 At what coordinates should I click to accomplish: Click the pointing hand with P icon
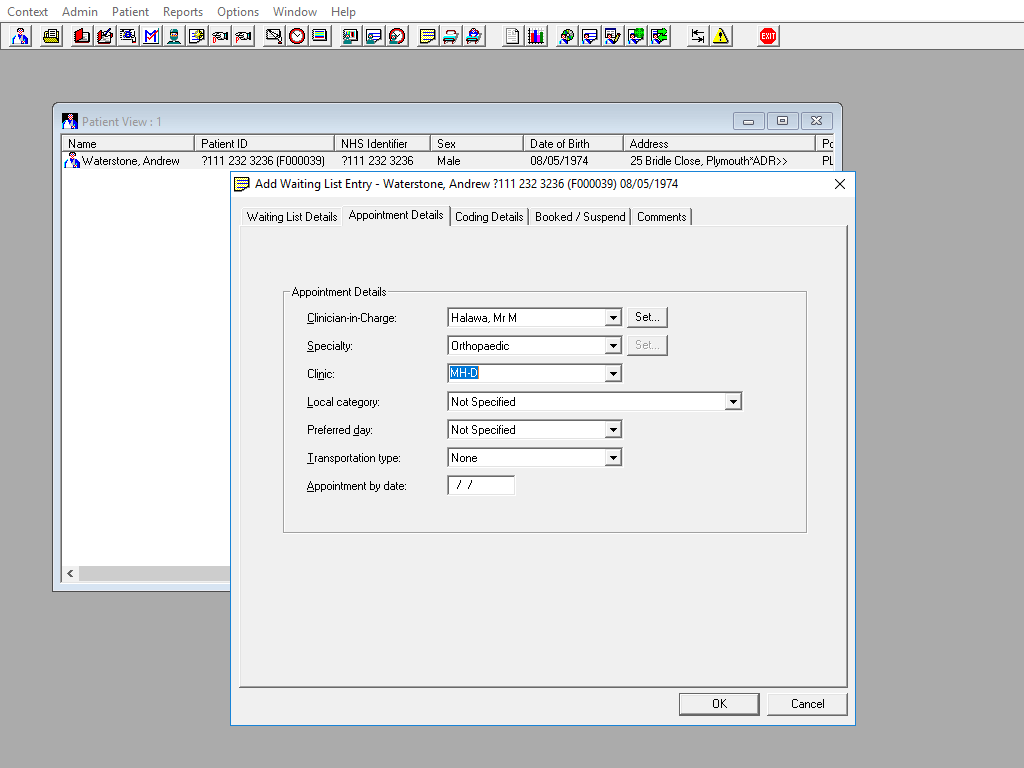pyautogui.click(x=243, y=36)
